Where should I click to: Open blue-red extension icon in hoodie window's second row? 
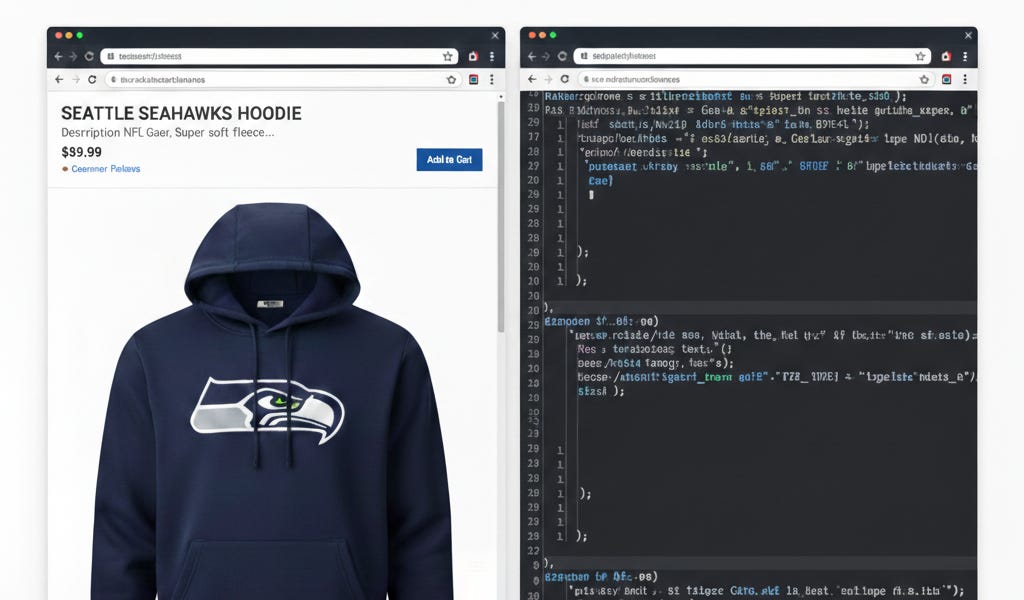pyautogui.click(x=473, y=80)
